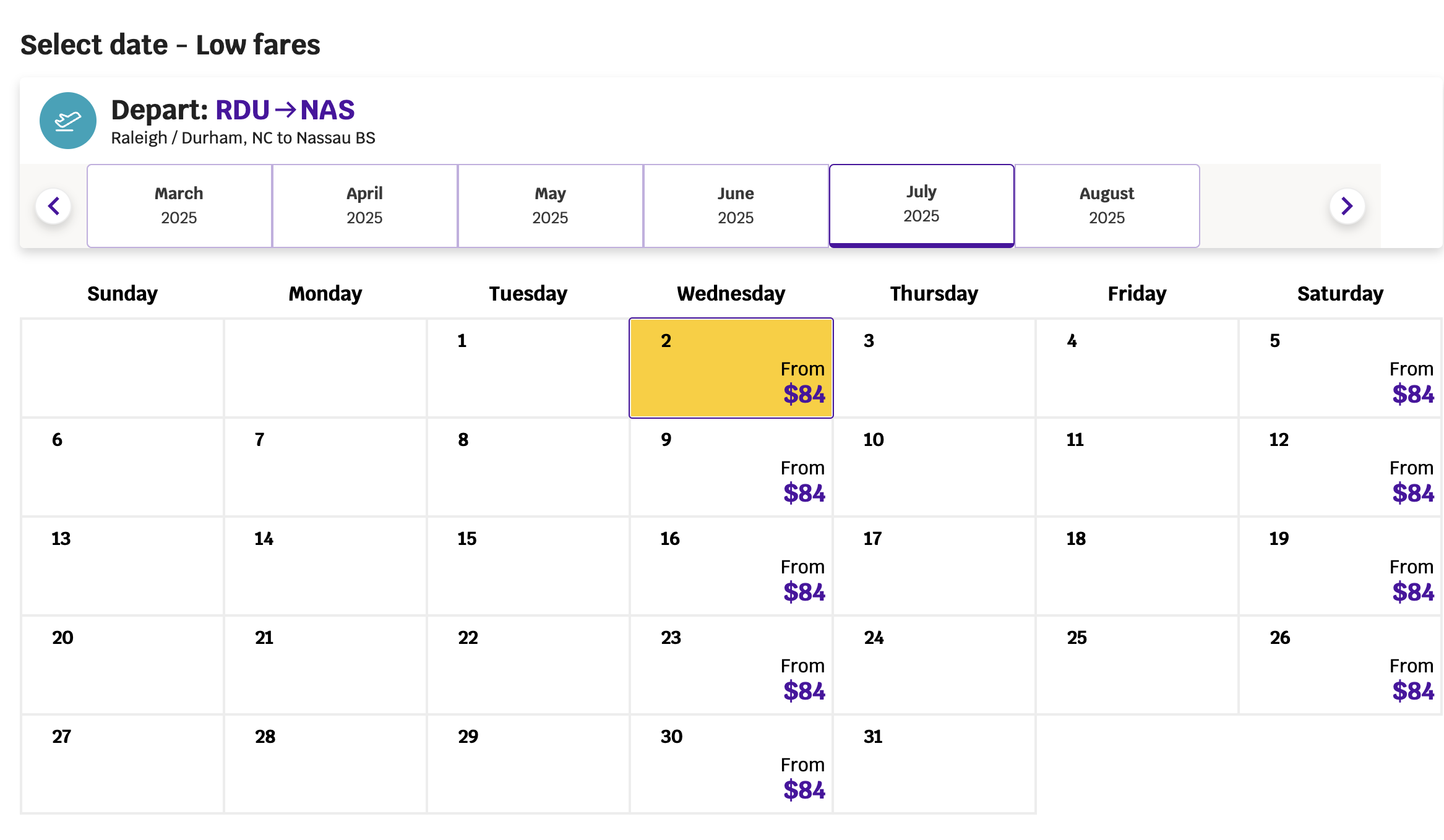Screen dimensions: 1444x840
Task: Click the Friday column header
Action: (x=1137, y=293)
